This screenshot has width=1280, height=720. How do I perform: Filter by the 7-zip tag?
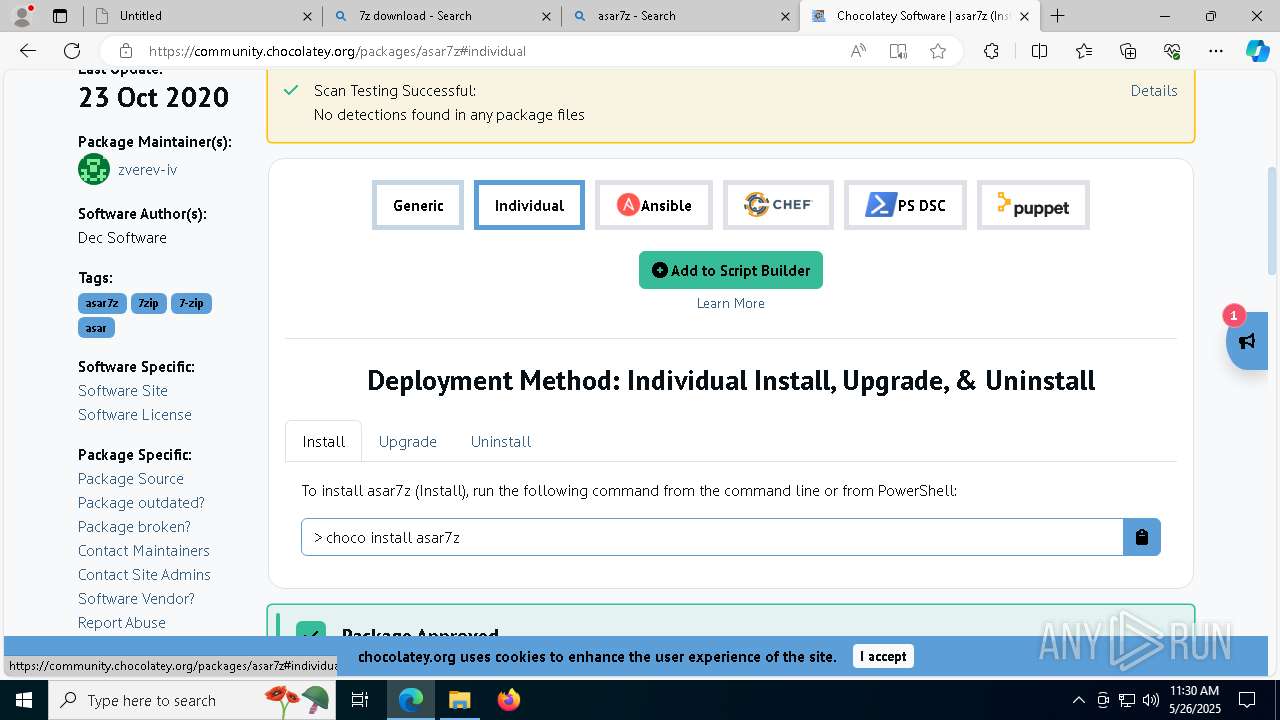pos(191,303)
